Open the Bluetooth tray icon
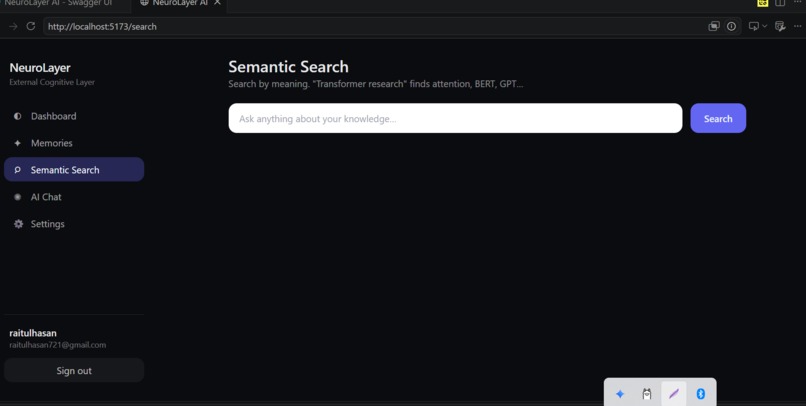 pos(701,394)
